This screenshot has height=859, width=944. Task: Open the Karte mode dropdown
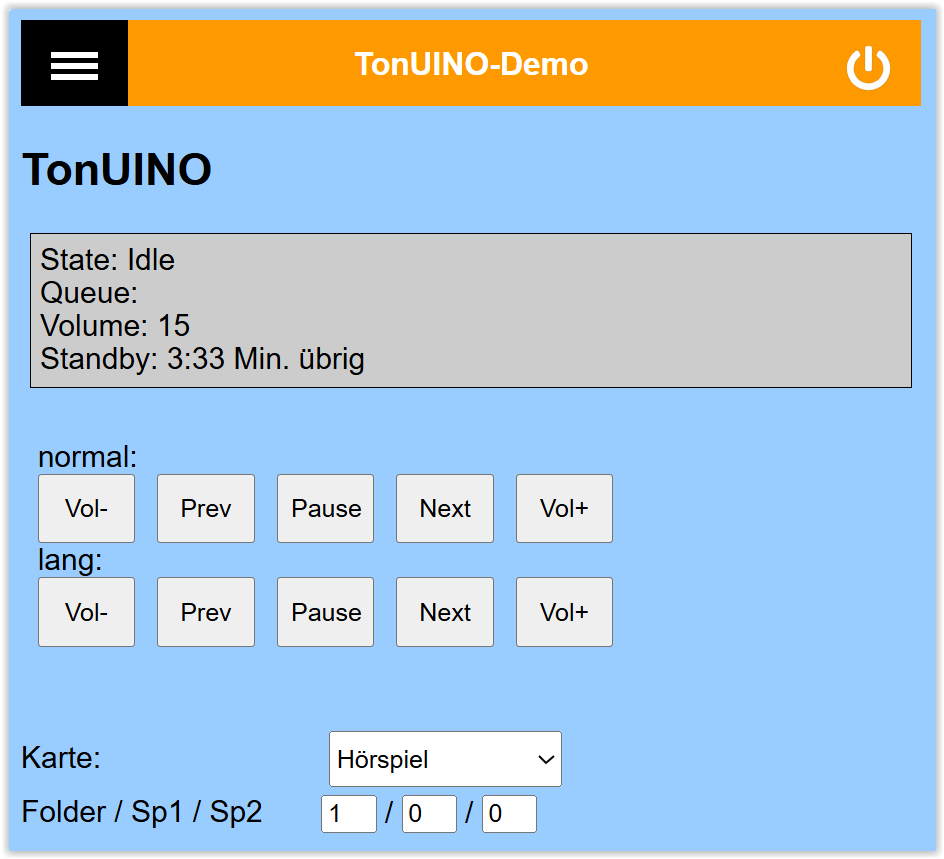445,759
